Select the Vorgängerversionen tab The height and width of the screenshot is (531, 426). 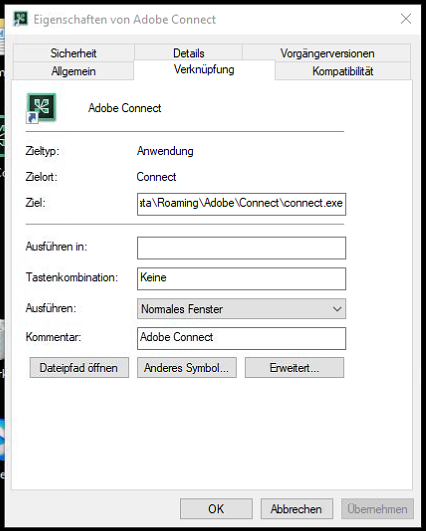[x=327, y=53]
